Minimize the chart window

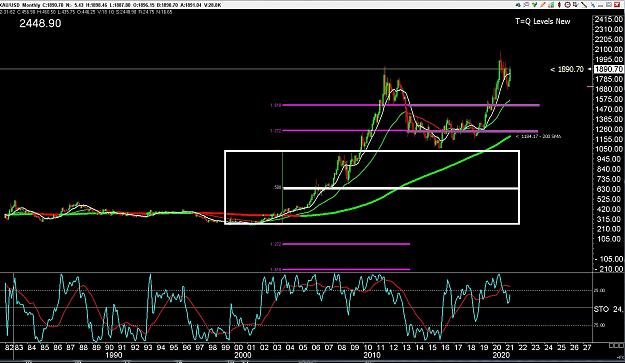[600, 5]
